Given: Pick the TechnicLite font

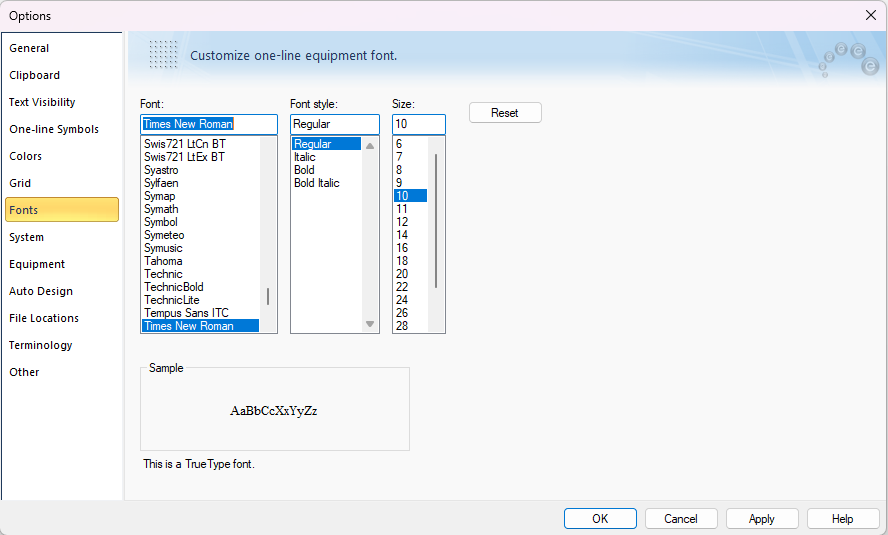Looking at the screenshot, I should coord(200,300).
